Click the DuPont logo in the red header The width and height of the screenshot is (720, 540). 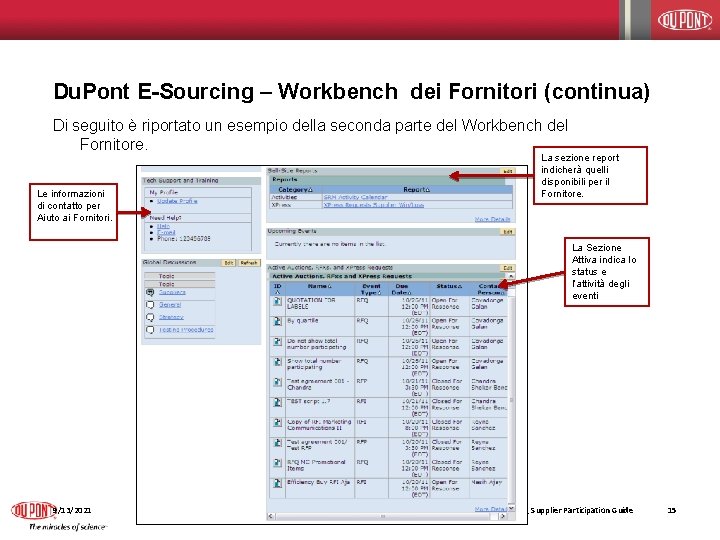click(x=685, y=20)
